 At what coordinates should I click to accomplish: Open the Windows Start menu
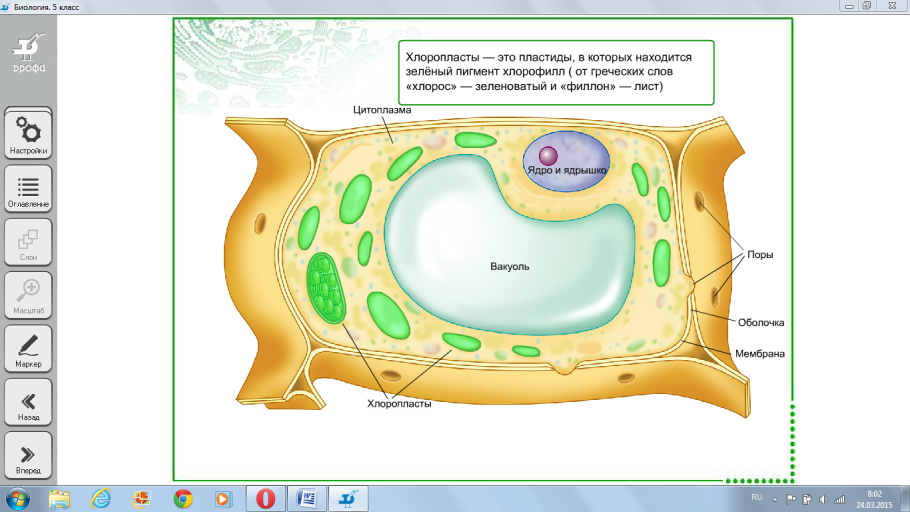click(x=17, y=498)
